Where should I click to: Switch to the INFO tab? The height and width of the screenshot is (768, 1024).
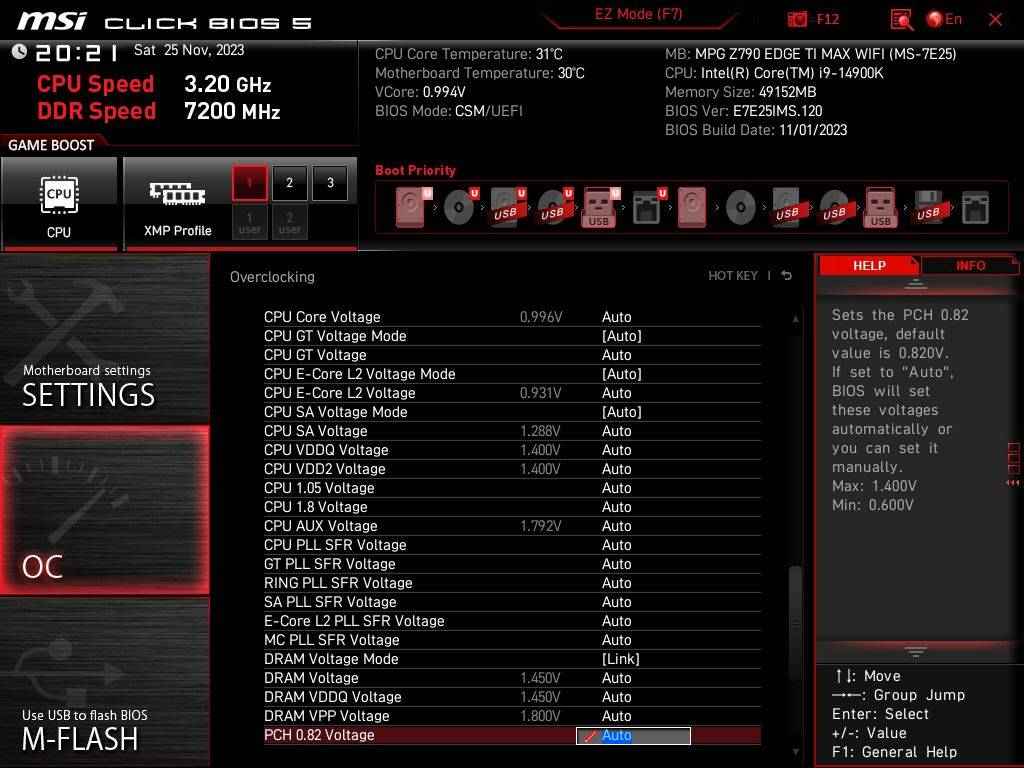point(970,265)
